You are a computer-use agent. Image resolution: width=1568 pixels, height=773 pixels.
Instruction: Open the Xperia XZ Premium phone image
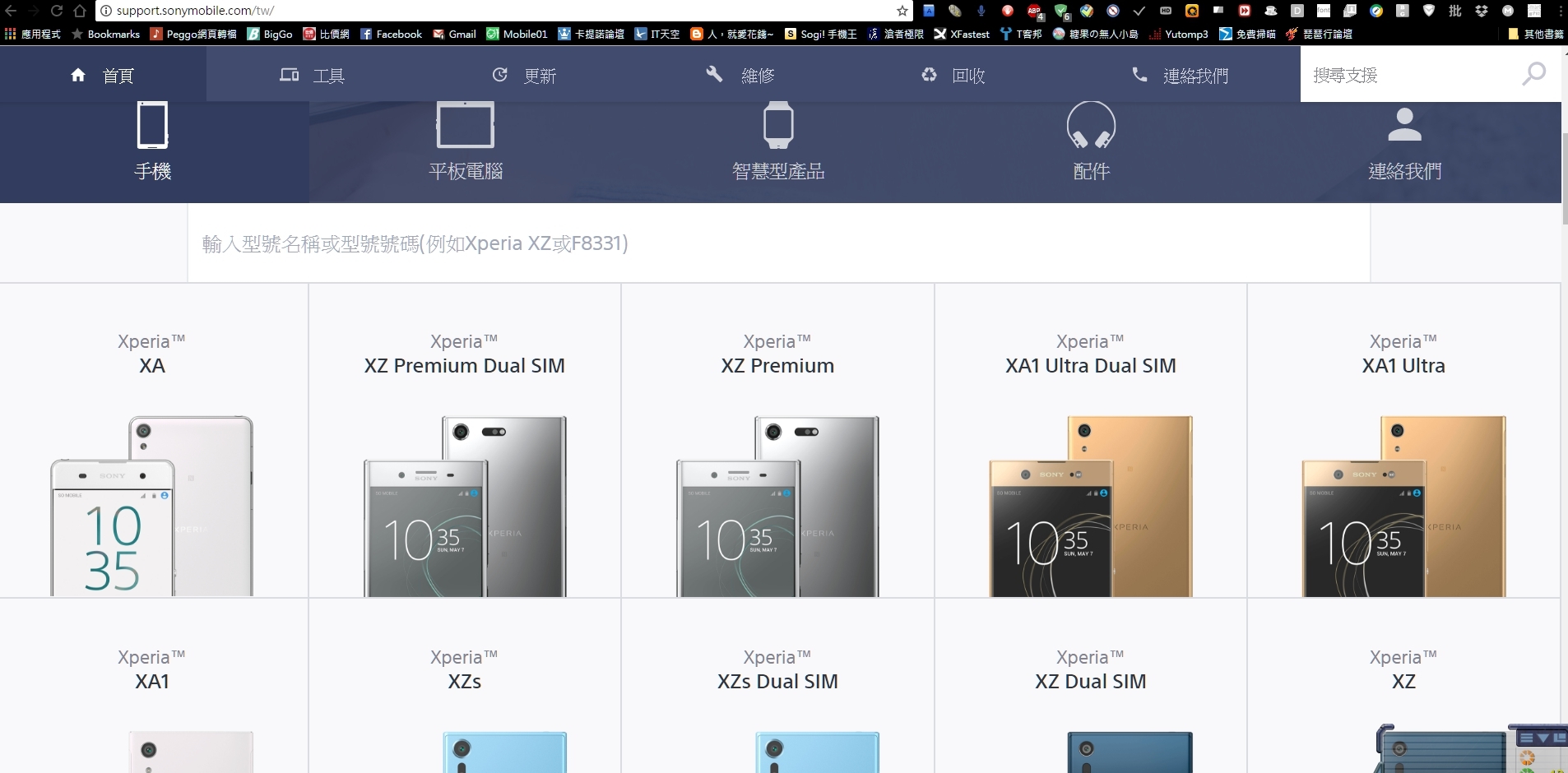pyautogui.click(x=777, y=506)
